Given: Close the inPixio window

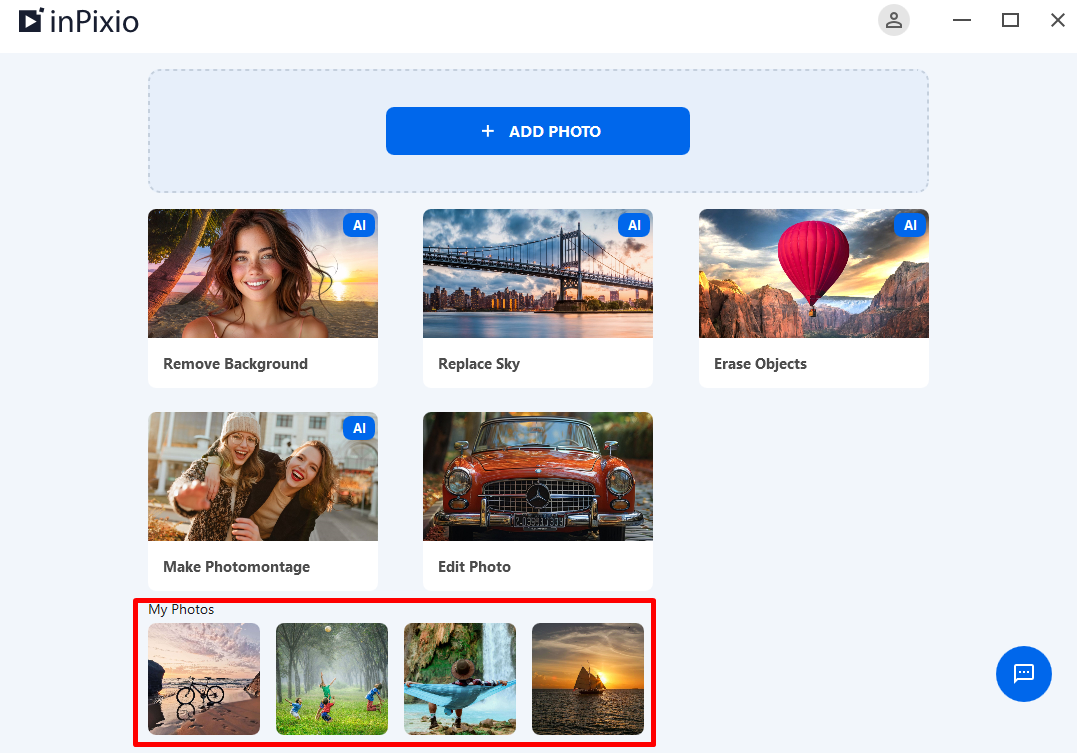Looking at the screenshot, I should (x=1058, y=20).
